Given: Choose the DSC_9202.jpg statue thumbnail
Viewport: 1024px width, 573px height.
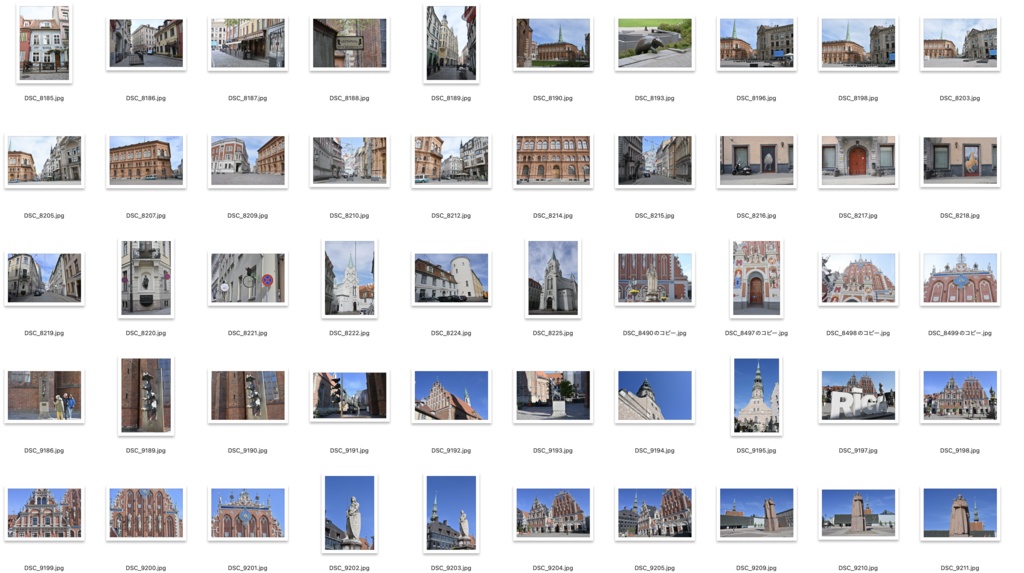Looking at the screenshot, I should coord(350,513).
